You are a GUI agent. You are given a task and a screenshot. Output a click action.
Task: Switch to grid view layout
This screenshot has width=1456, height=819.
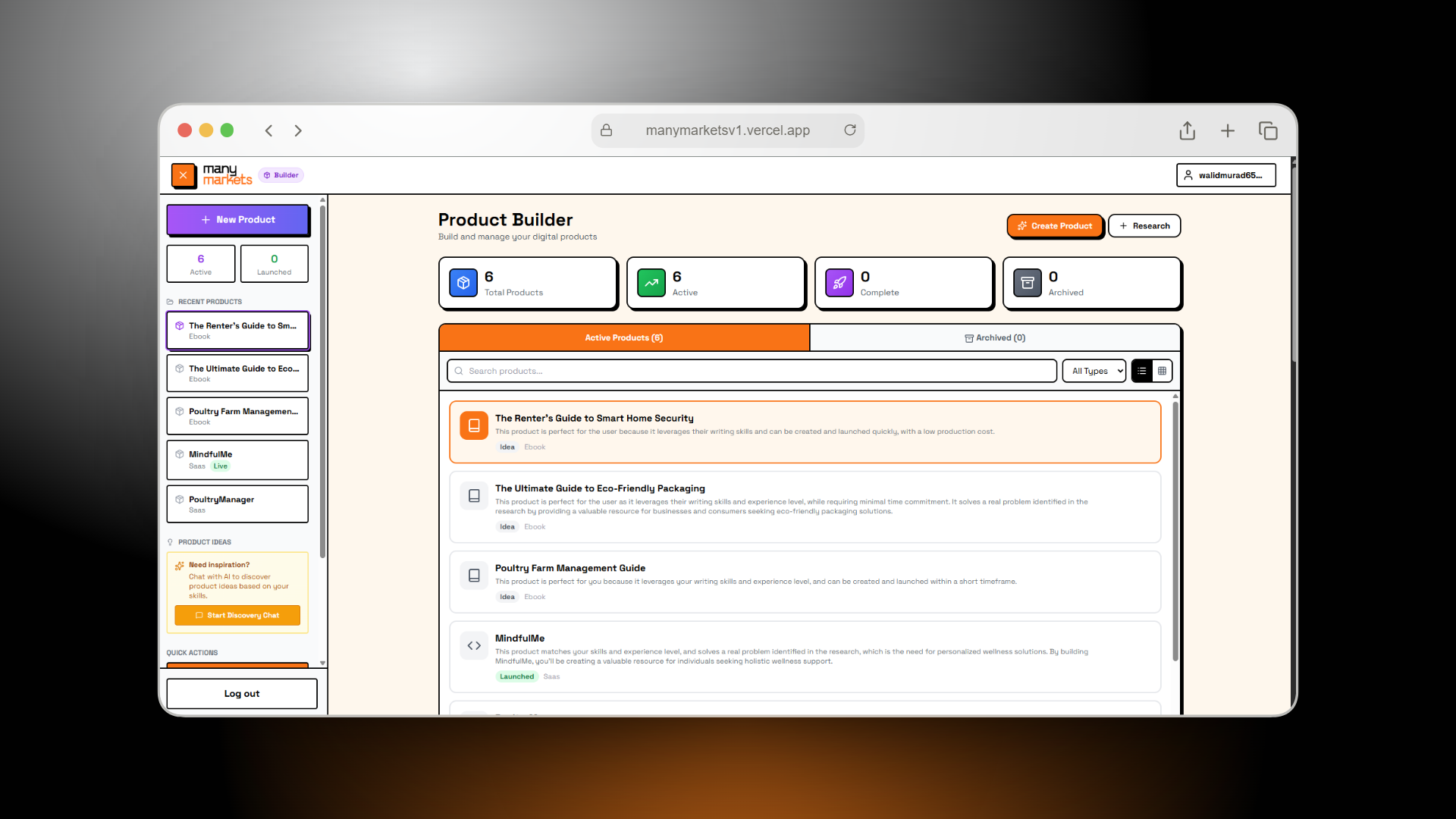[1162, 371]
